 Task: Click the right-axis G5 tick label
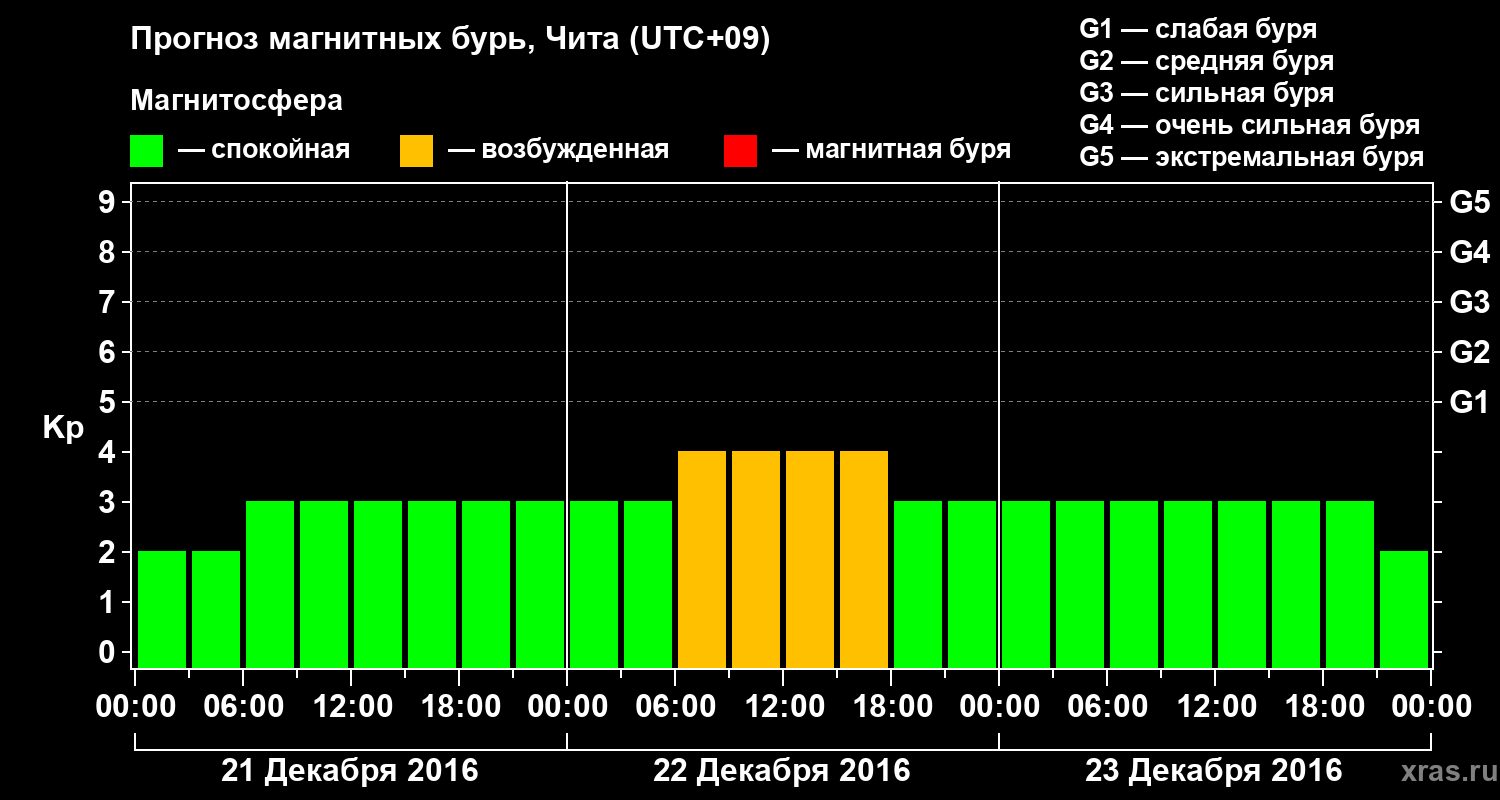click(1470, 202)
